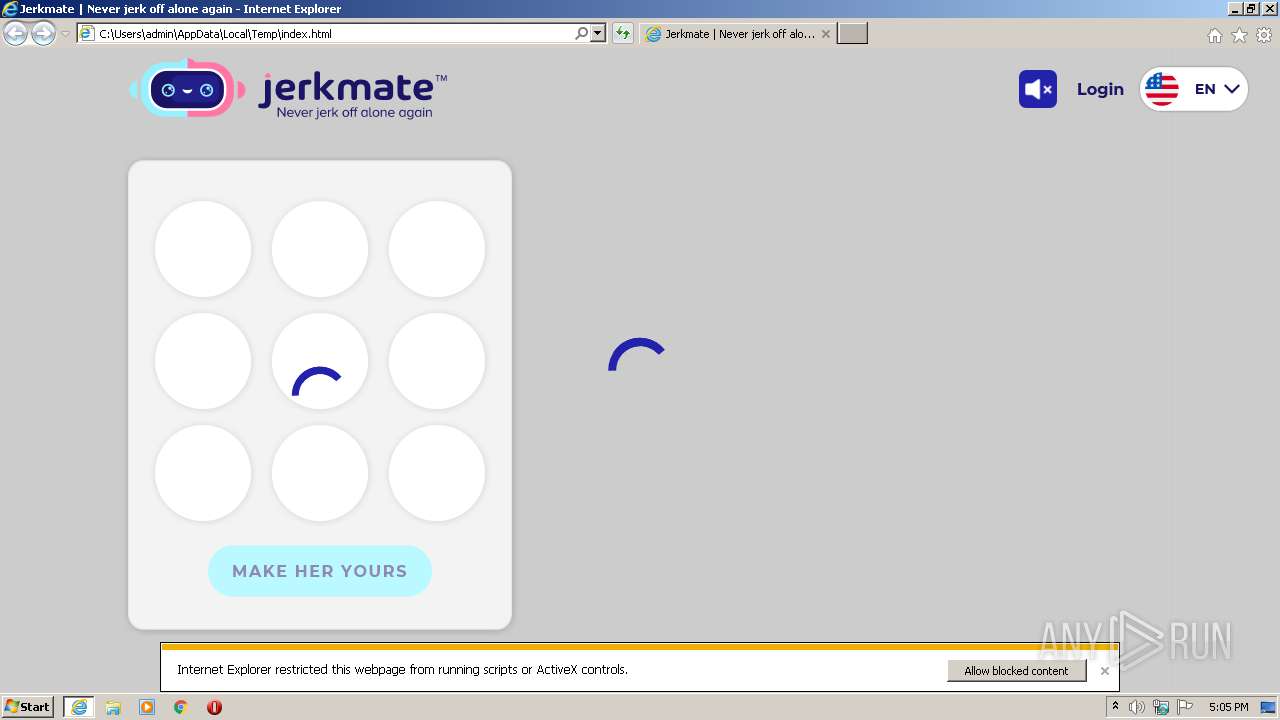This screenshot has height=720, width=1280.
Task: Refresh the page with compatibility button
Action: pyautogui.click(x=623, y=33)
